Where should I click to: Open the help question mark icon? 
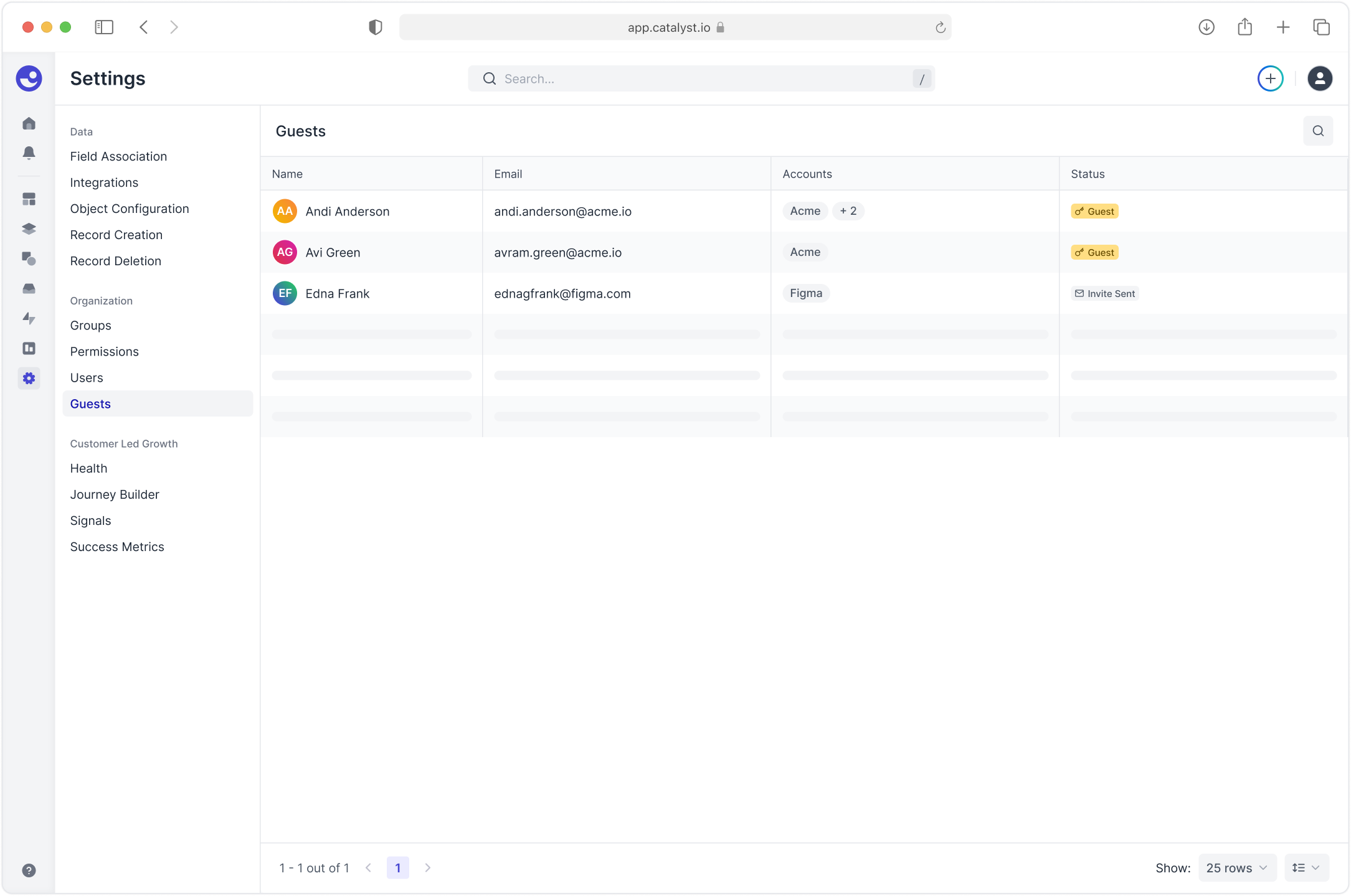point(29,870)
